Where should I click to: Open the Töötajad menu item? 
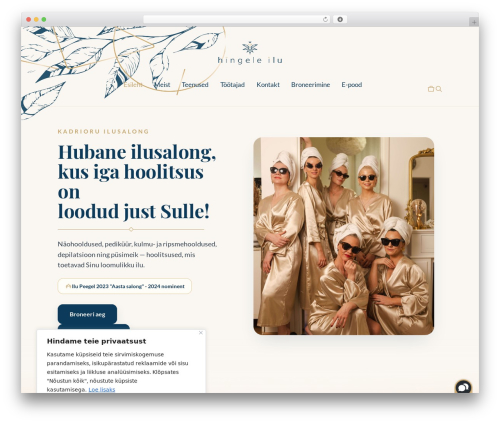232,85
